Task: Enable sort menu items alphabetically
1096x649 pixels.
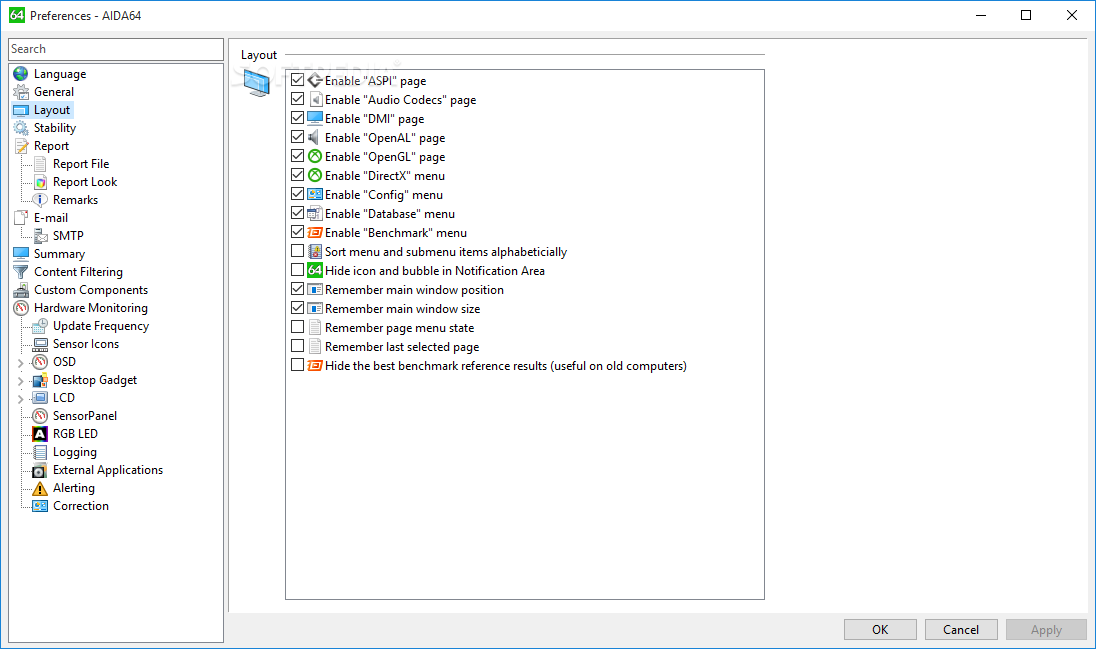Action: [298, 251]
